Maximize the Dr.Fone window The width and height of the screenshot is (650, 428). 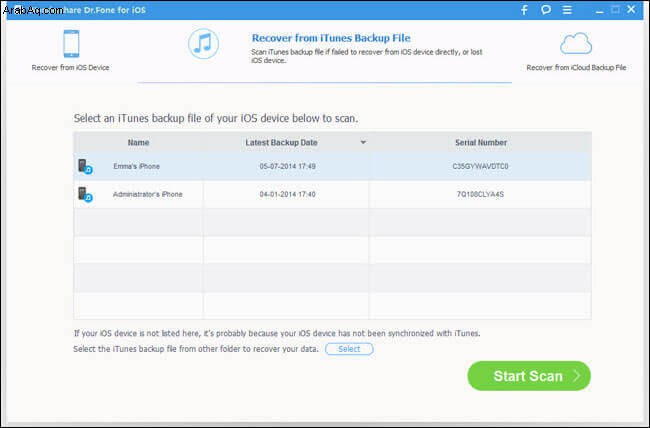[616, 10]
